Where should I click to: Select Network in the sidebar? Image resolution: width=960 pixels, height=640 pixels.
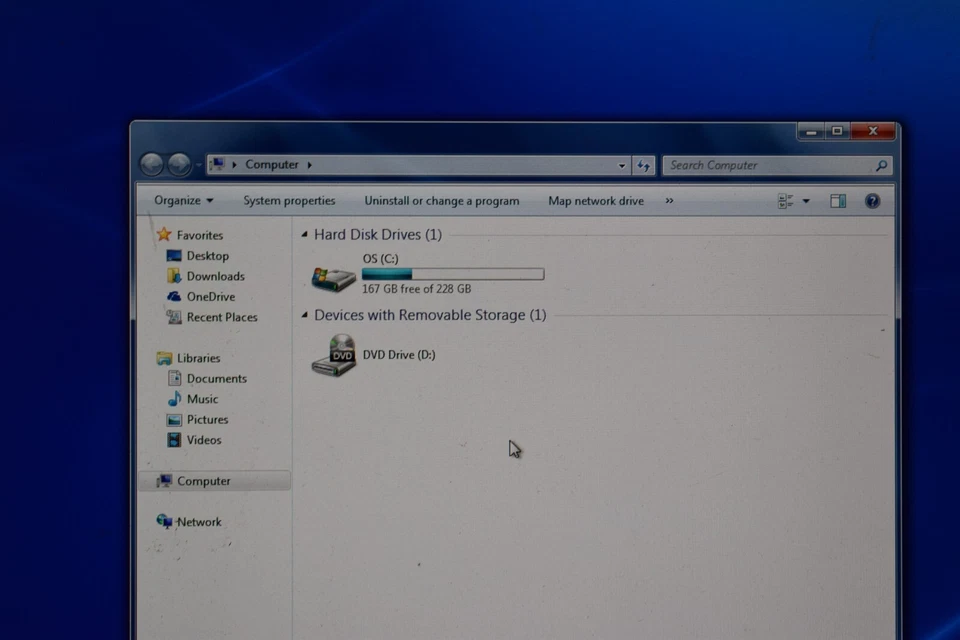tap(199, 521)
